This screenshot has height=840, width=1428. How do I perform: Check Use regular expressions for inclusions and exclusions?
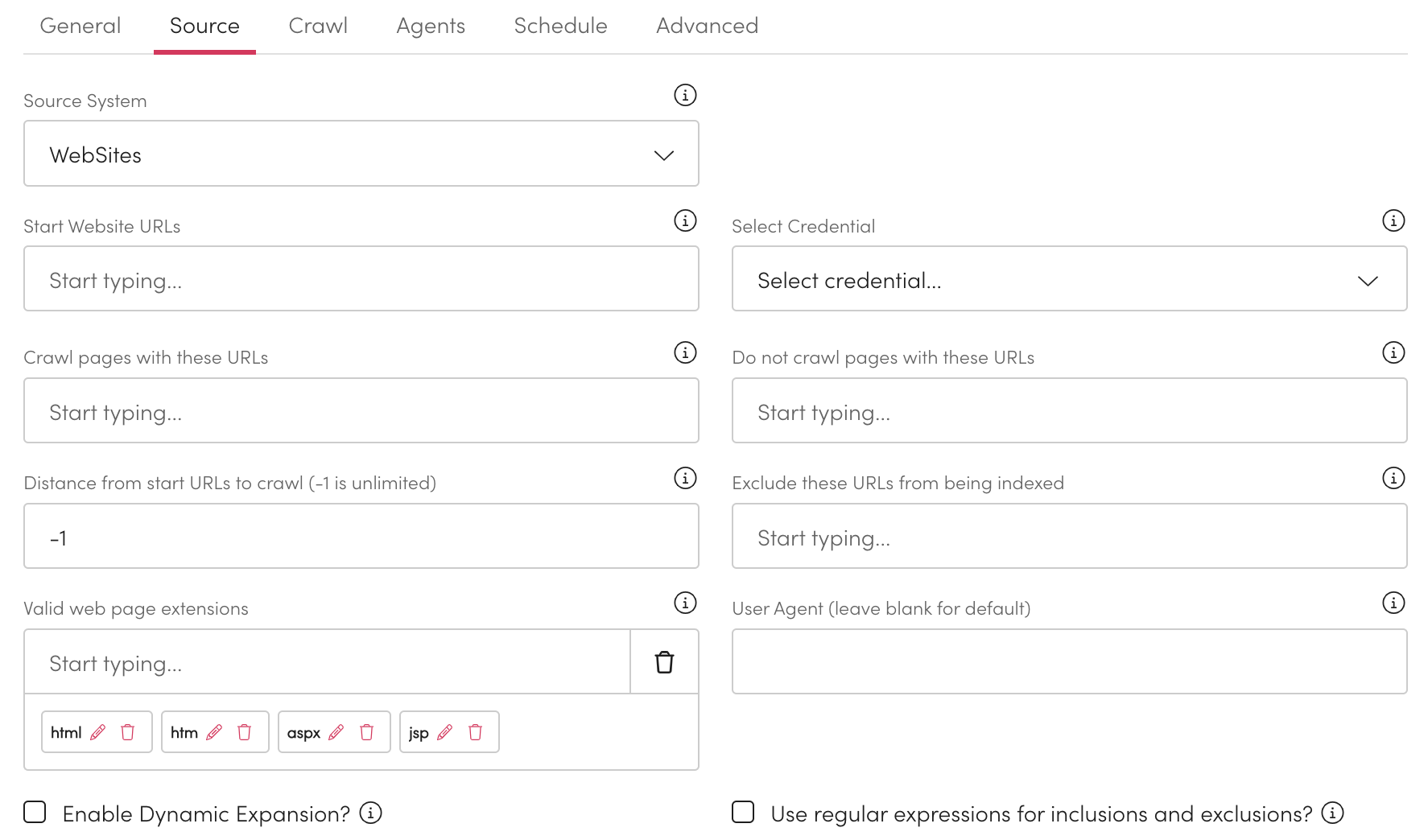[x=743, y=812]
